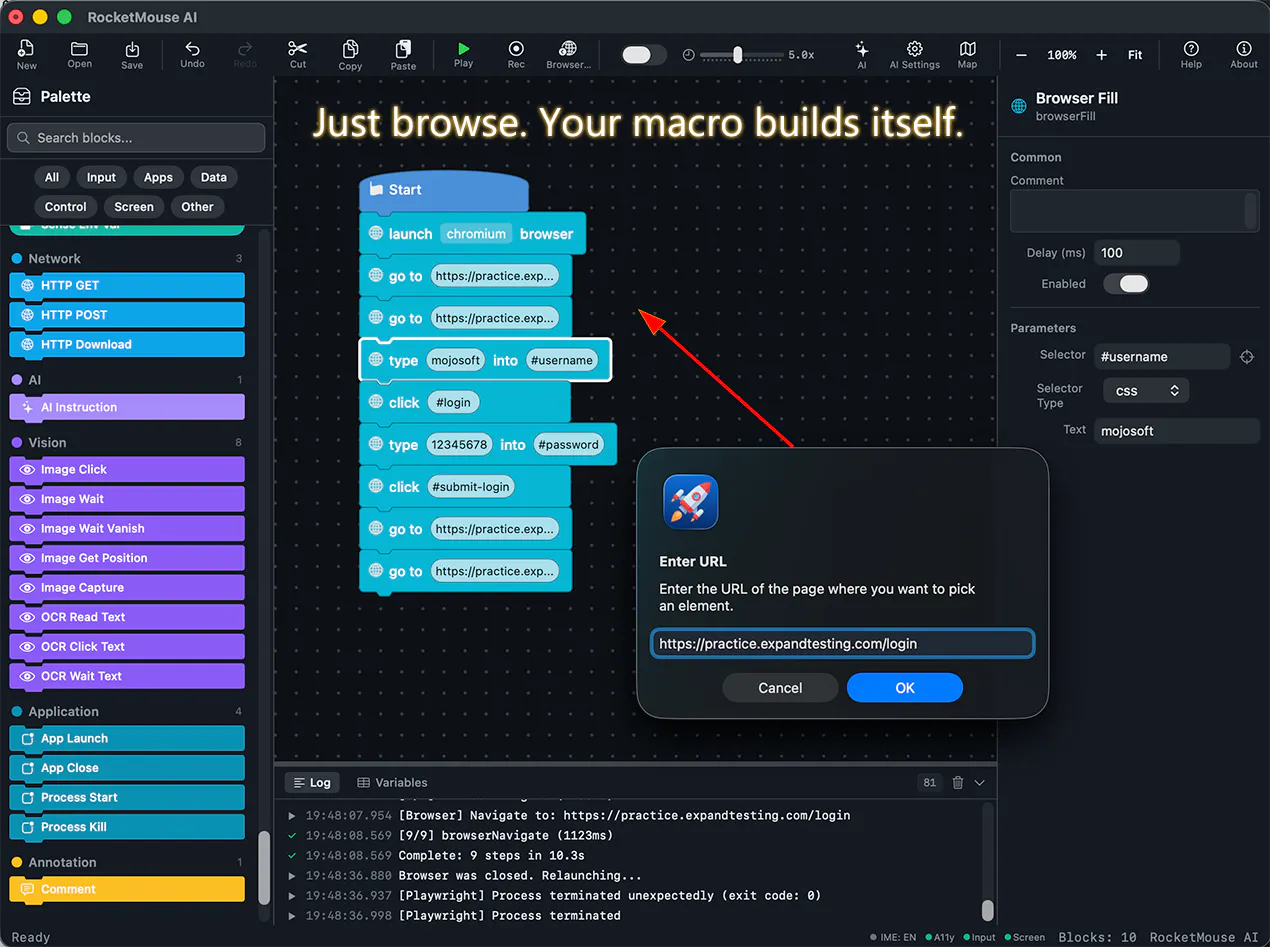Zoom in with the plus icon

1101,55
